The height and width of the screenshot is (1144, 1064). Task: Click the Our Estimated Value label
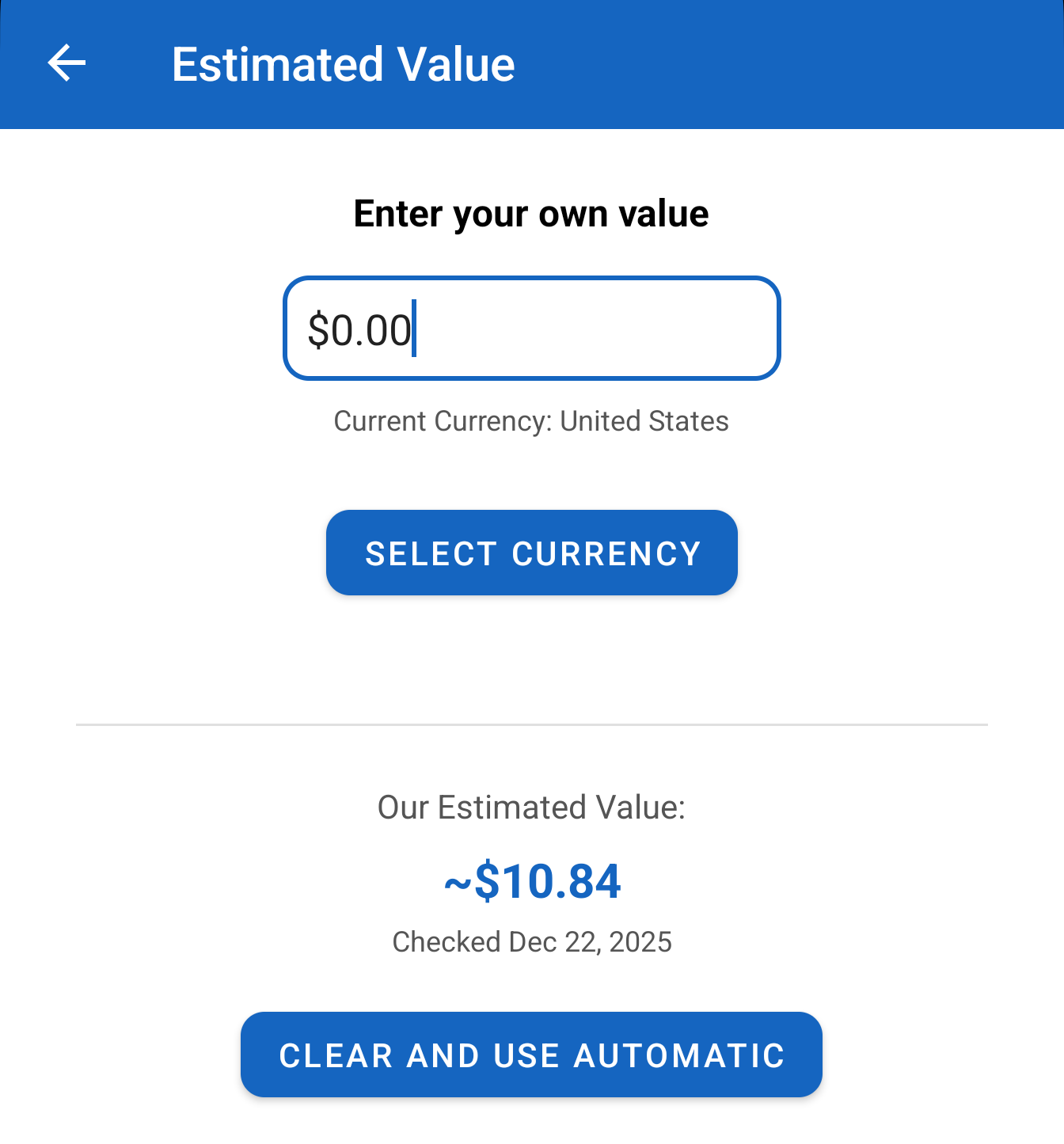[x=531, y=808]
